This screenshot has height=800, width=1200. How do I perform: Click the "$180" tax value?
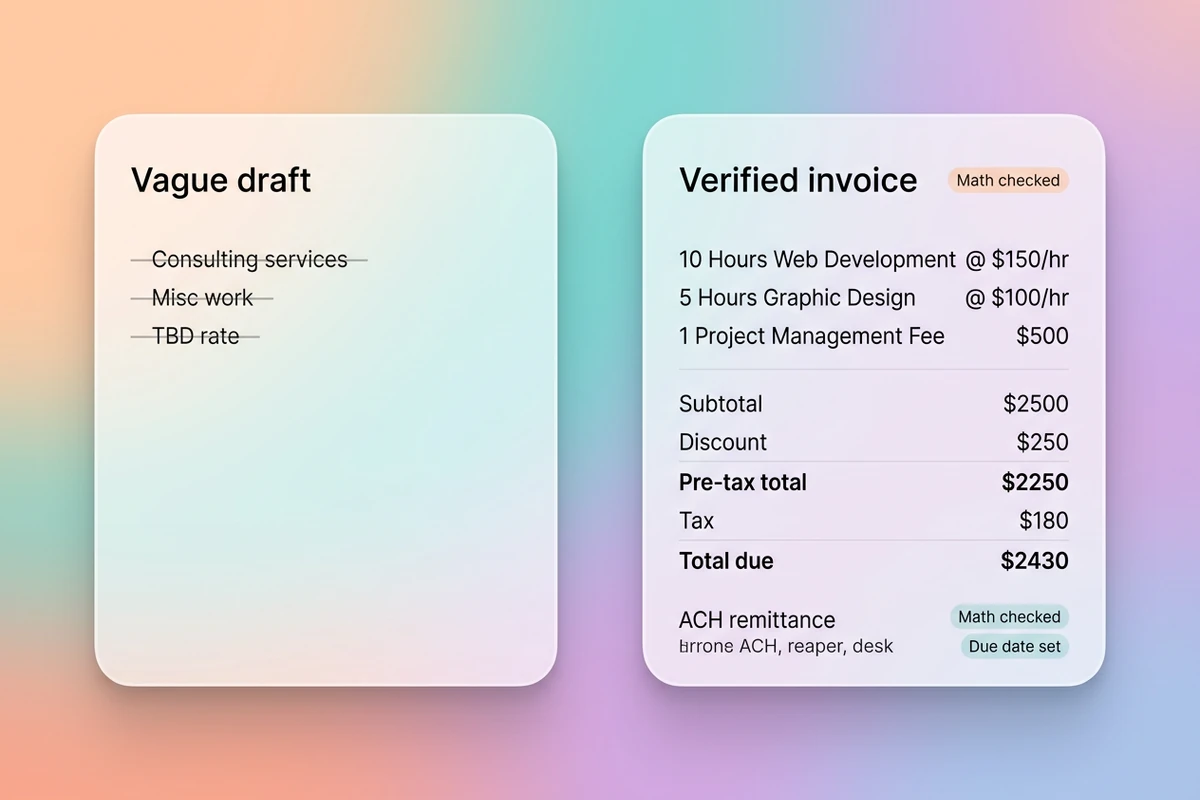tap(1044, 520)
